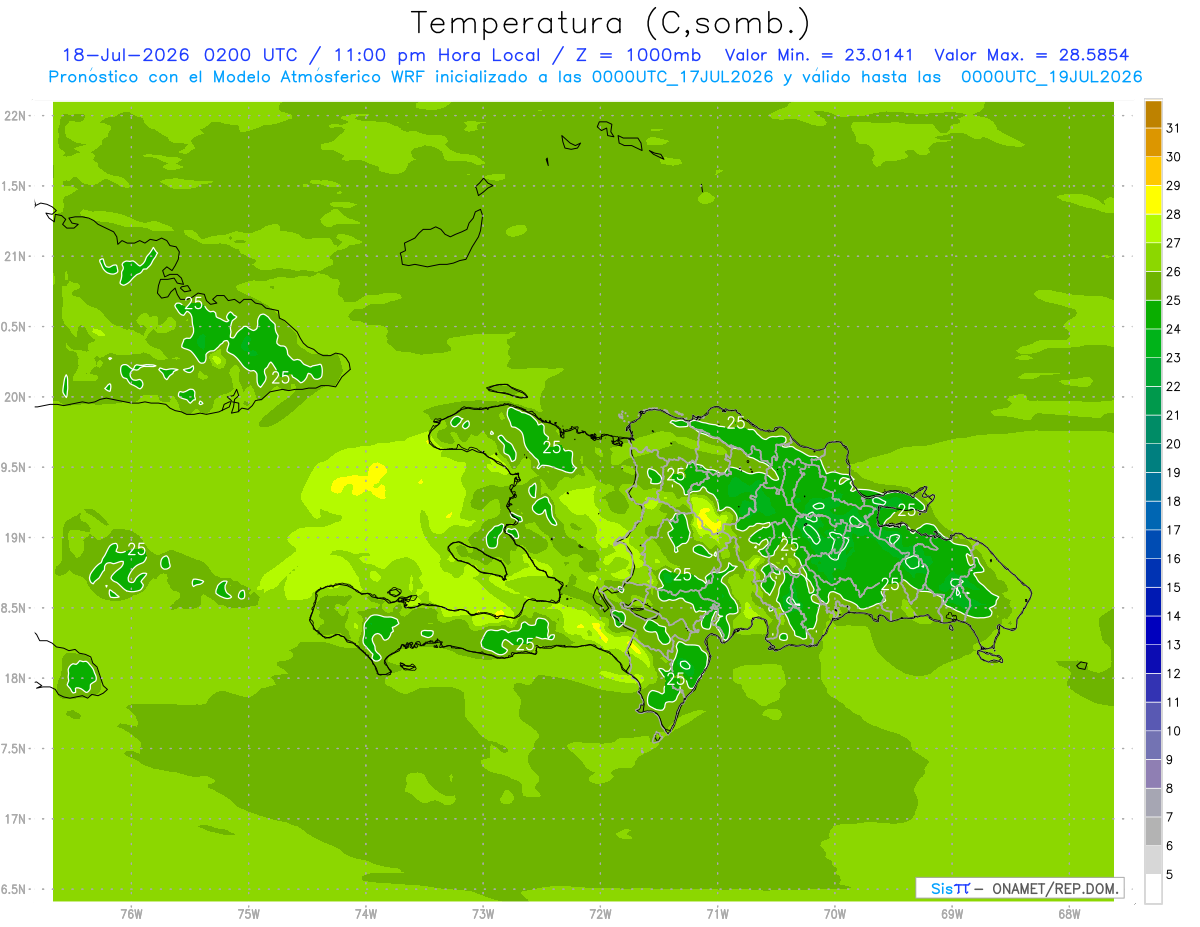This screenshot has width=1200, height=927.
Task: Click the 20N latitude axis label
Action: point(15,397)
